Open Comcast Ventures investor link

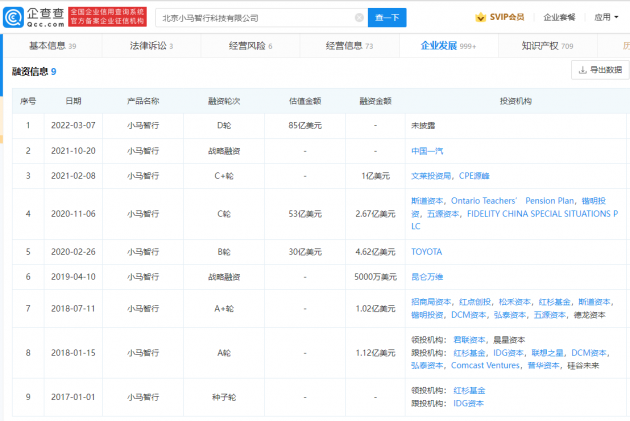pos(485,366)
